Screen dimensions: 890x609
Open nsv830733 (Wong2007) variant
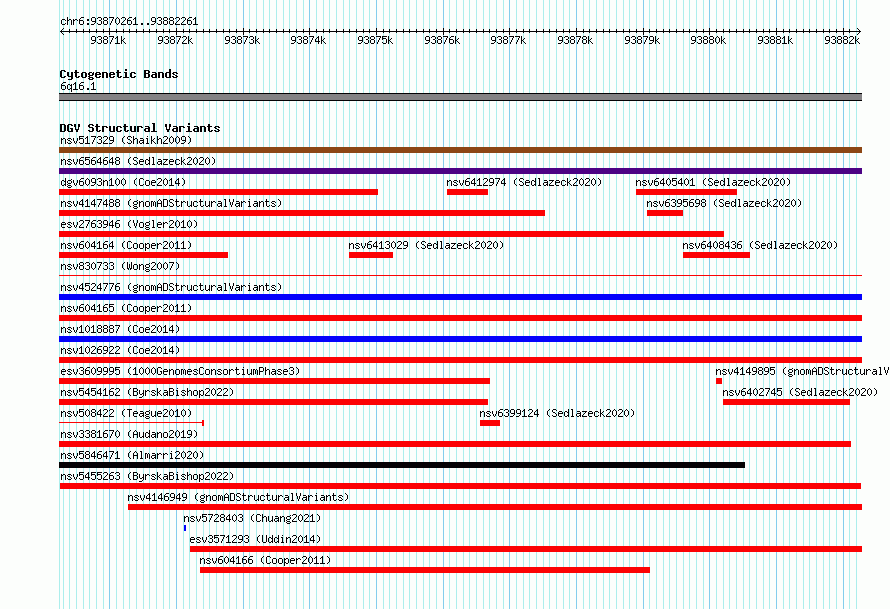pos(120,266)
